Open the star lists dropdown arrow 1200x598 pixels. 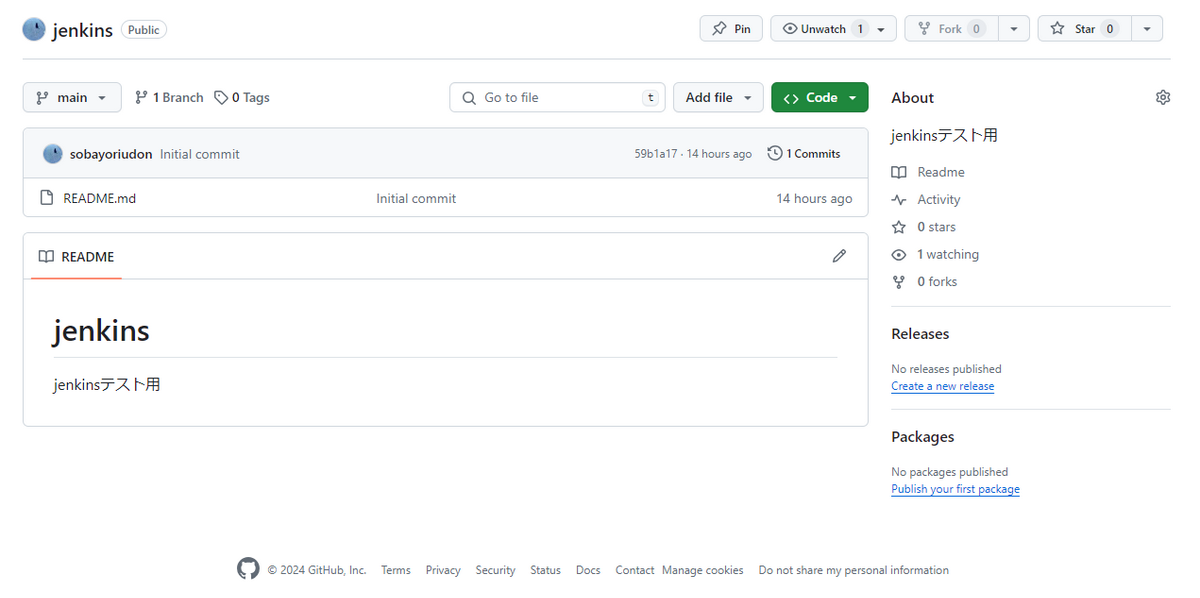click(x=1147, y=29)
